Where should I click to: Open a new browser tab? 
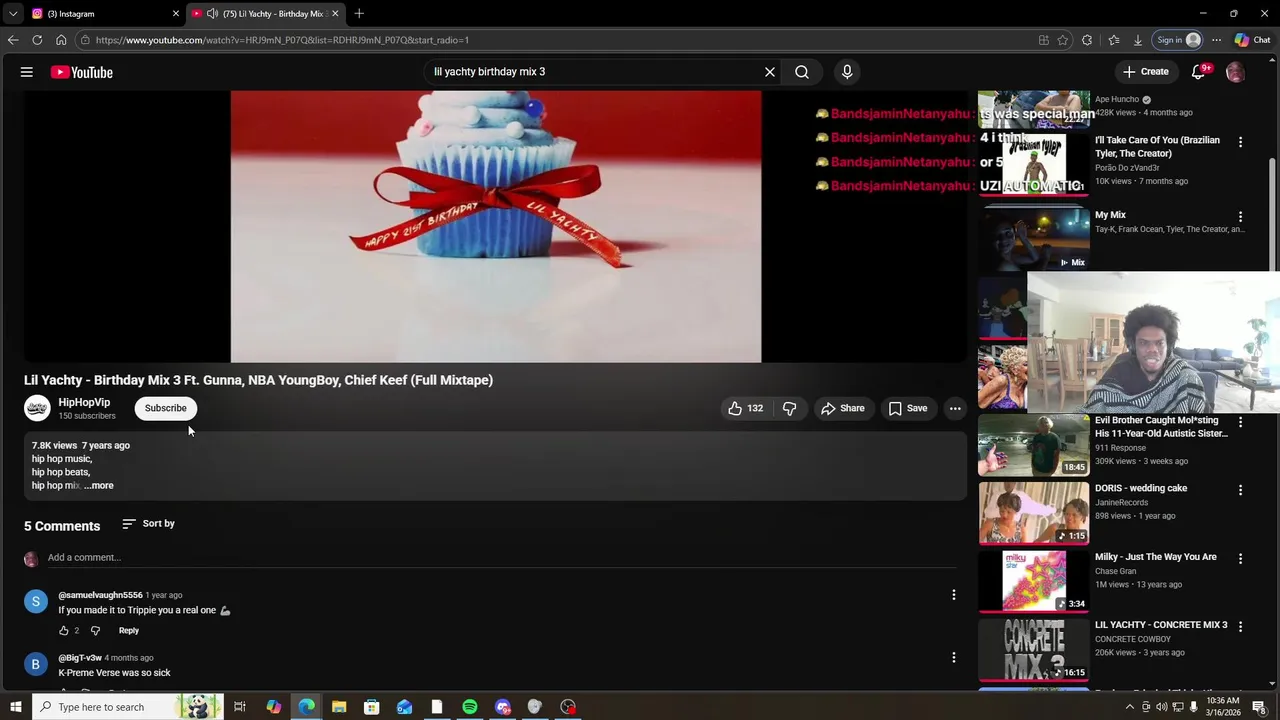point(359,14)
